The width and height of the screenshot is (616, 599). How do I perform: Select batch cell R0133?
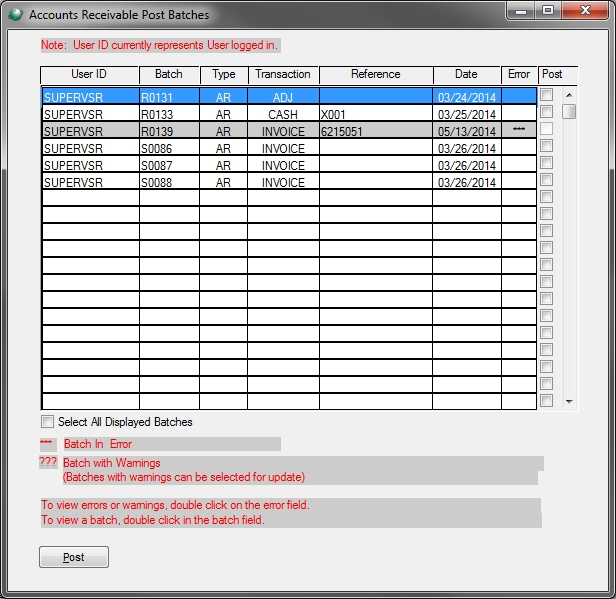coord(169,114)
